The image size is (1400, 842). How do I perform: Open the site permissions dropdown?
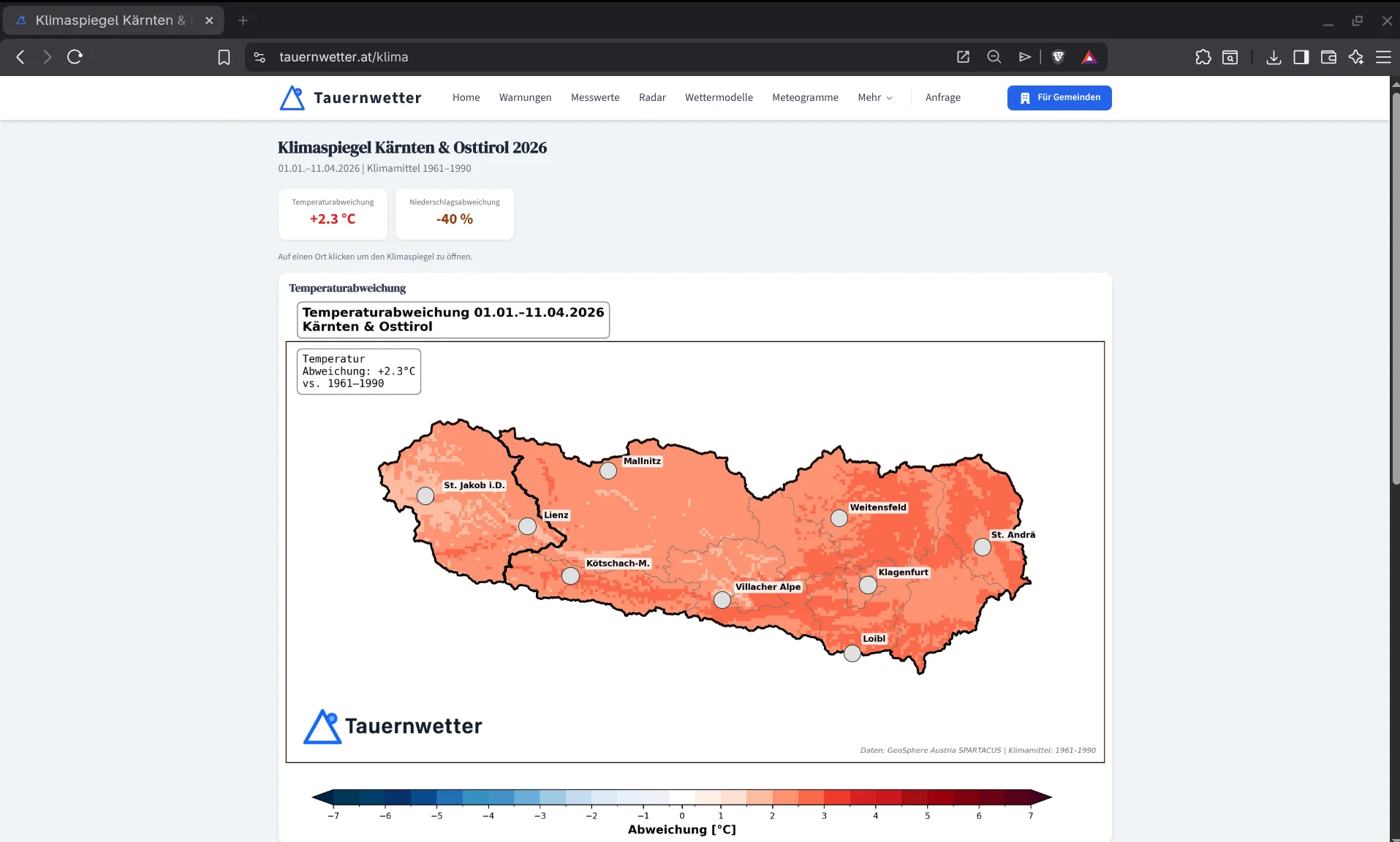tap(258, 56)
